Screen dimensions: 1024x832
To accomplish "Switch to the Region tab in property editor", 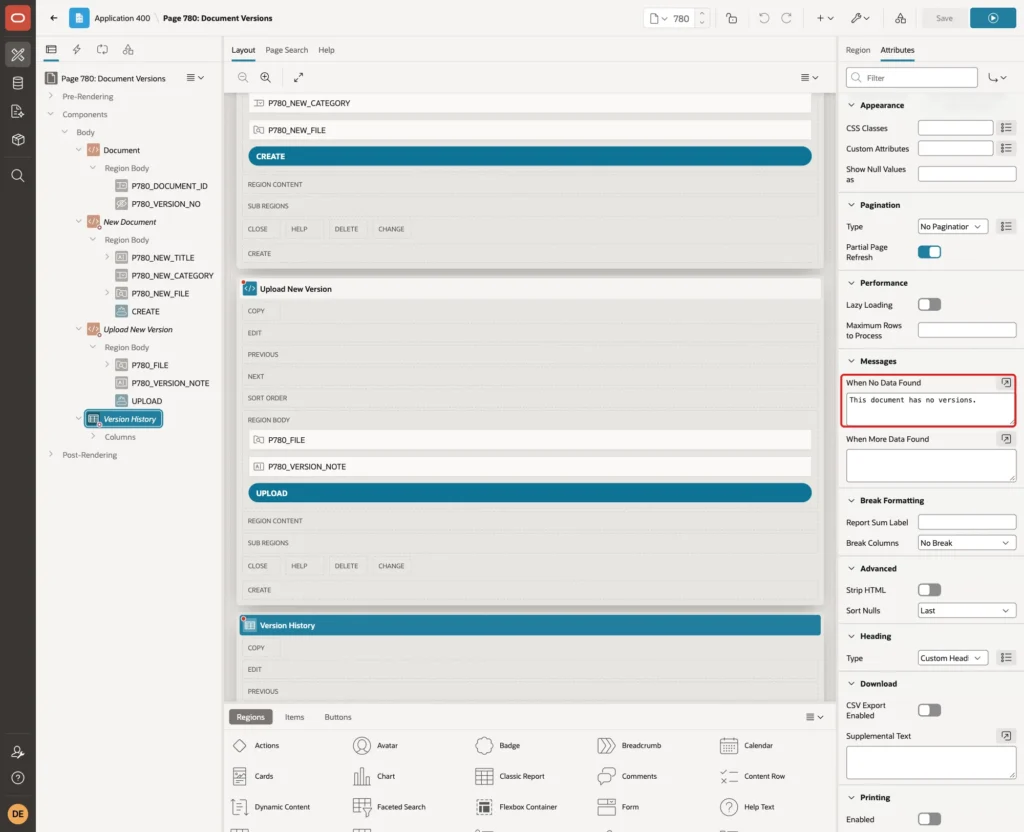I will [x=857, y=50].
